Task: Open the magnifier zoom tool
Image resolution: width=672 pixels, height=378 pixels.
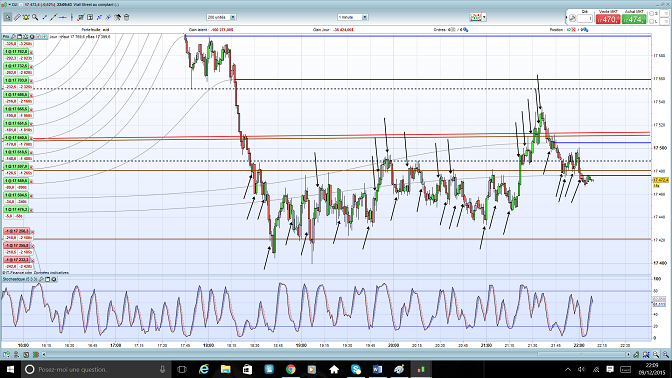Action: tap(35, 17)
